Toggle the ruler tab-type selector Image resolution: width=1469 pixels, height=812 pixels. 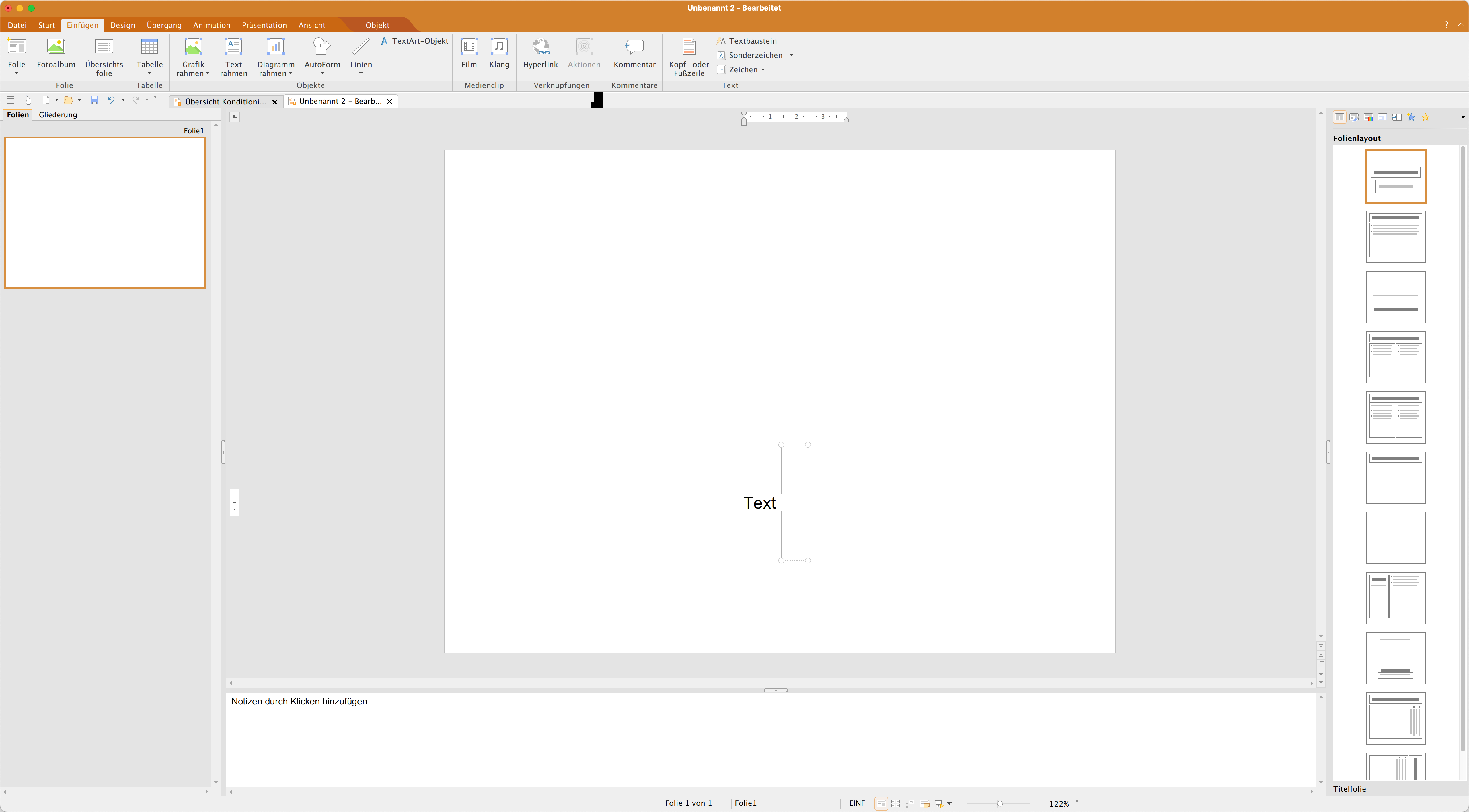coord(235,117)
